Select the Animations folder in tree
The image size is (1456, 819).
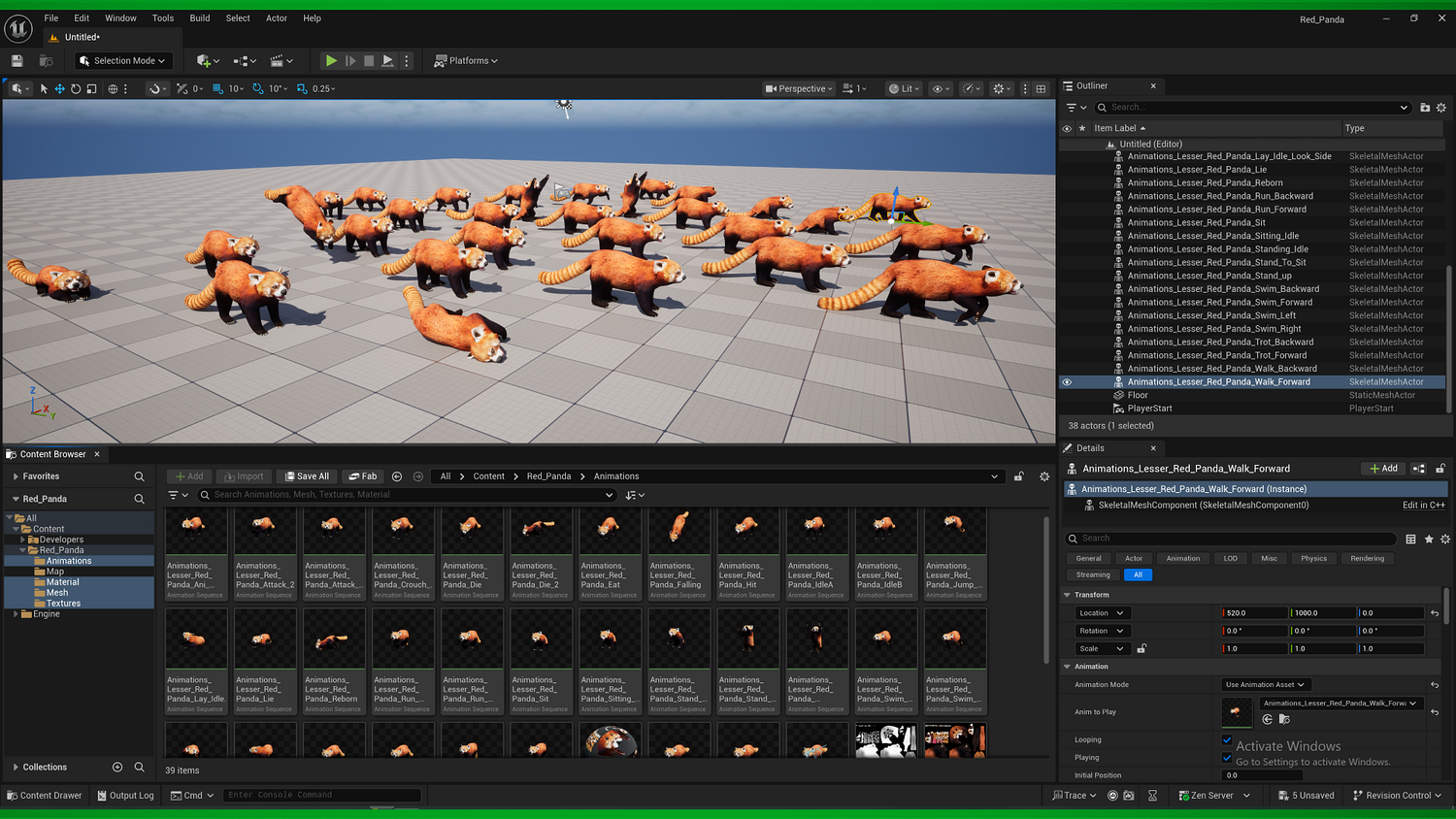click(69, 561)
